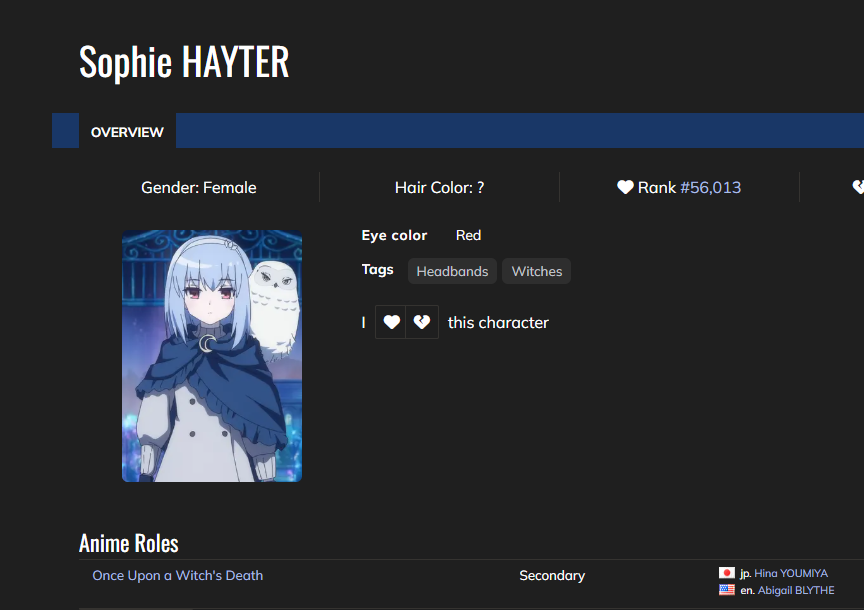Love this character with the heart button

(391, 322)
